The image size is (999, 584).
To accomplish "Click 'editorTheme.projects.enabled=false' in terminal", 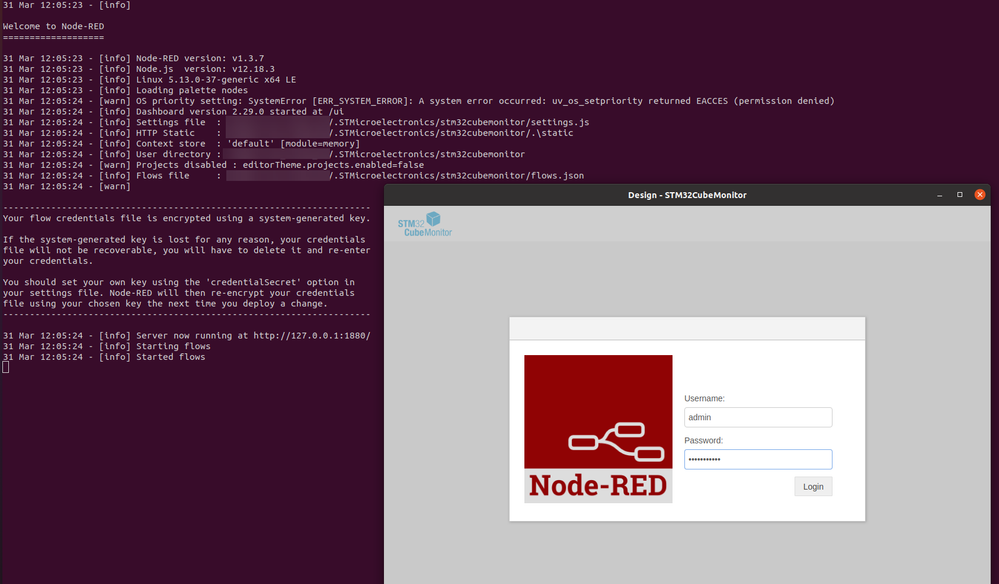I will pyautogui.click(x=333, y=165).
